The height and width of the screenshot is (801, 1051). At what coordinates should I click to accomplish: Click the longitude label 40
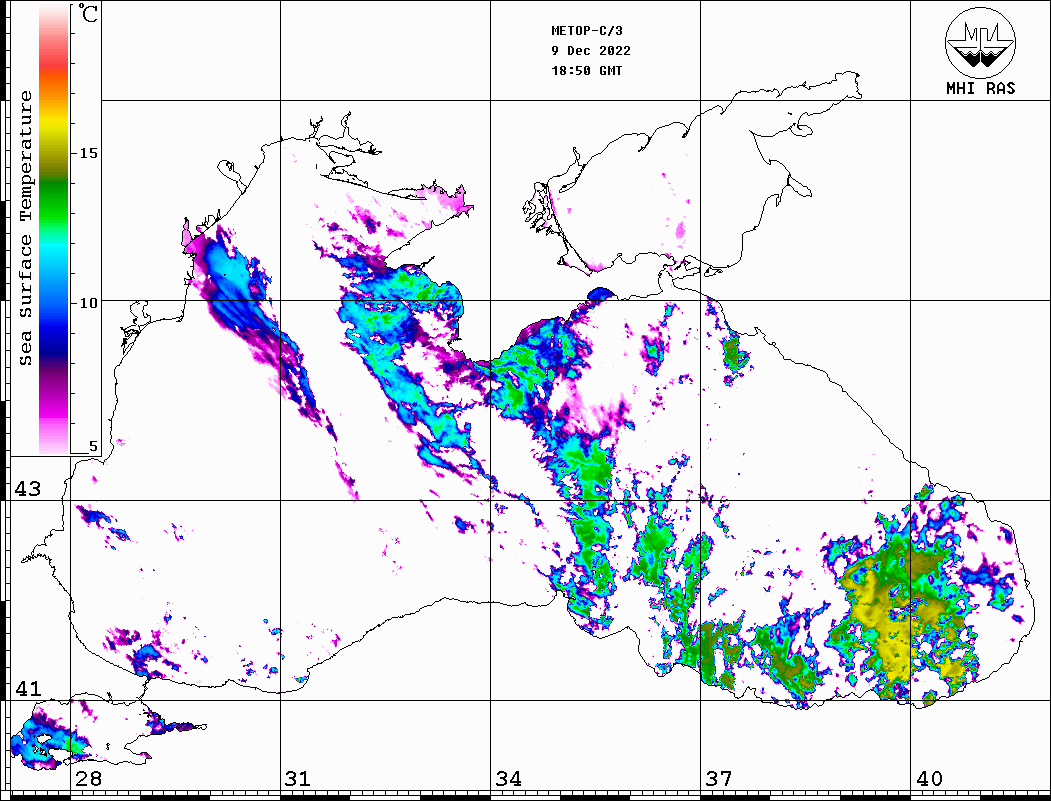click(929, 779)
